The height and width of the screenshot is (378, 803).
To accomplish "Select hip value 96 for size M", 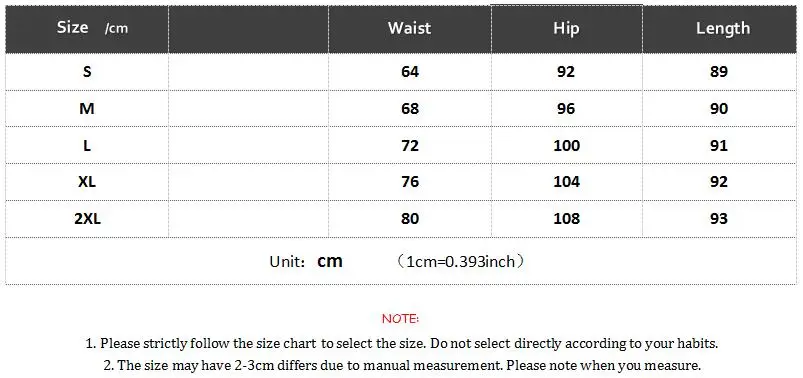I will point(566,109).
